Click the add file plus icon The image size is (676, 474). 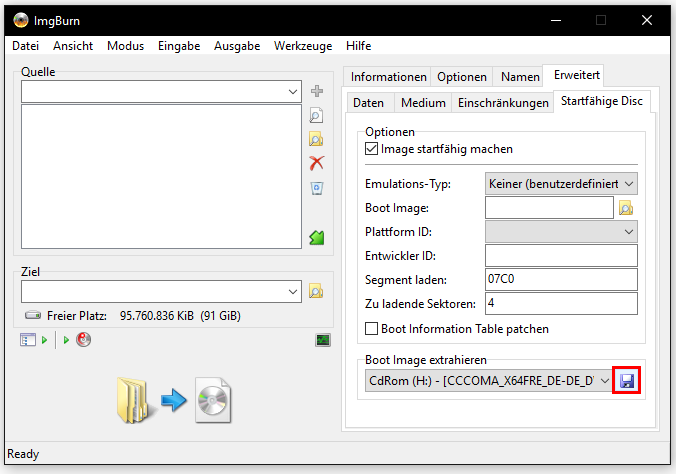pyautogui.click(x=317, y=91)
